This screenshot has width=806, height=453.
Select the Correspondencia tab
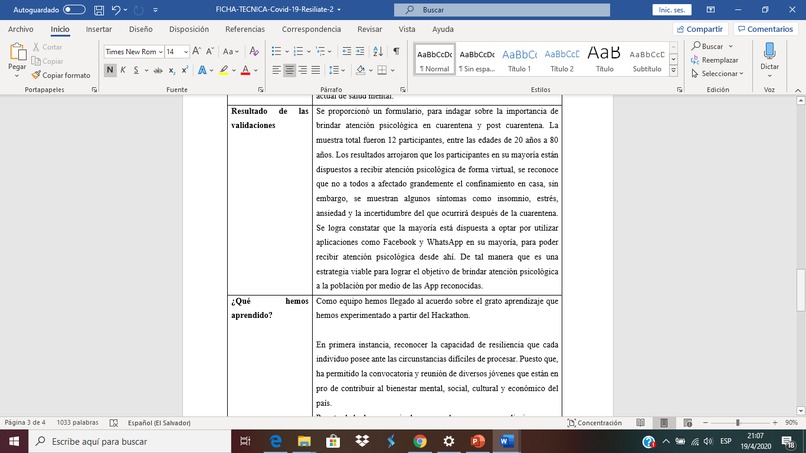(x=311, y=29)
